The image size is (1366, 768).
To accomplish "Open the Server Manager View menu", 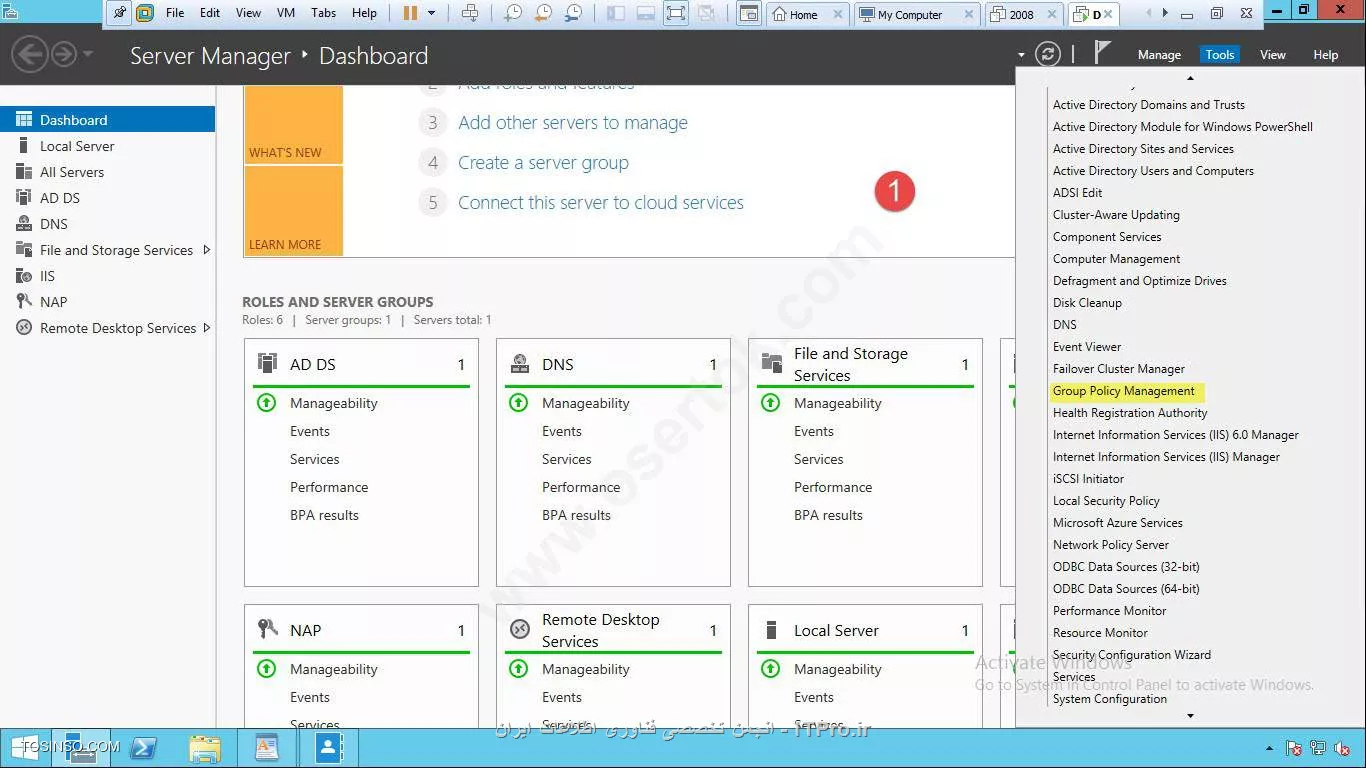I will (x=1272, y=55).
